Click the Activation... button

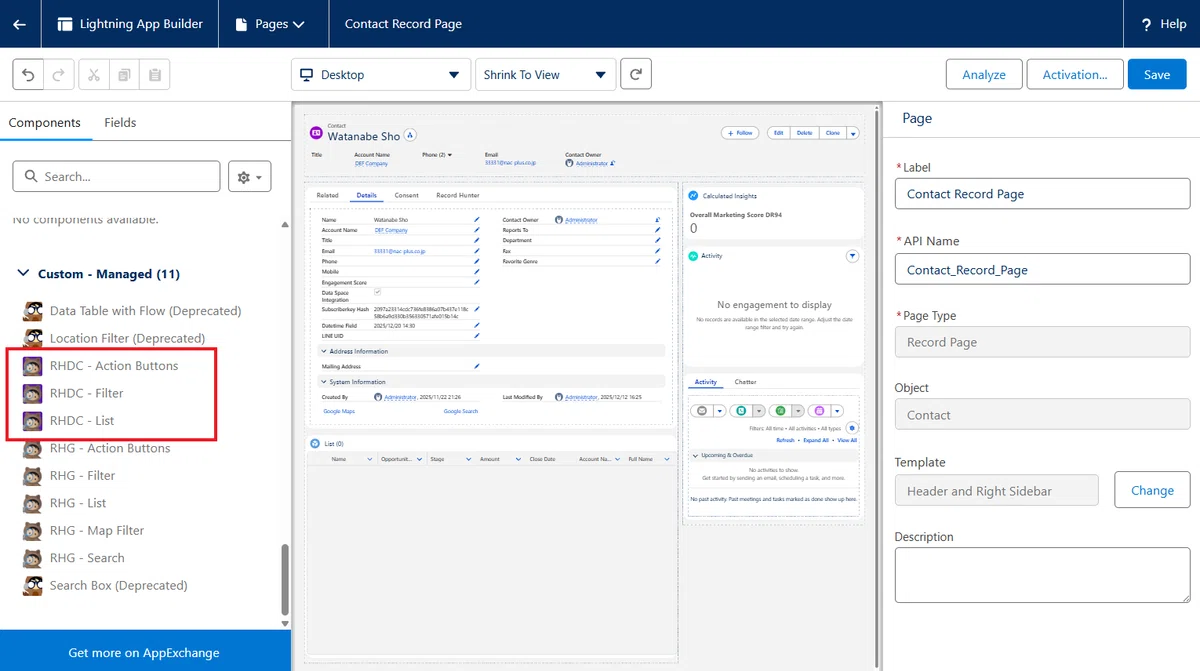pyautogui.click(x=1075, y=75)
